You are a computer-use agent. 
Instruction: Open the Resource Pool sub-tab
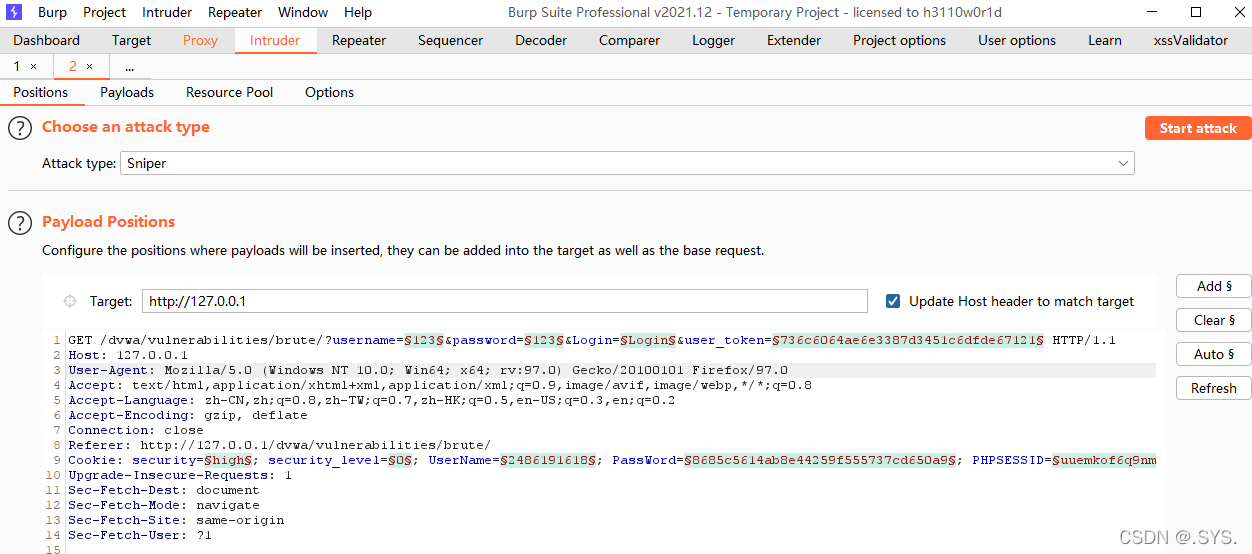click(x=229, y=92)
